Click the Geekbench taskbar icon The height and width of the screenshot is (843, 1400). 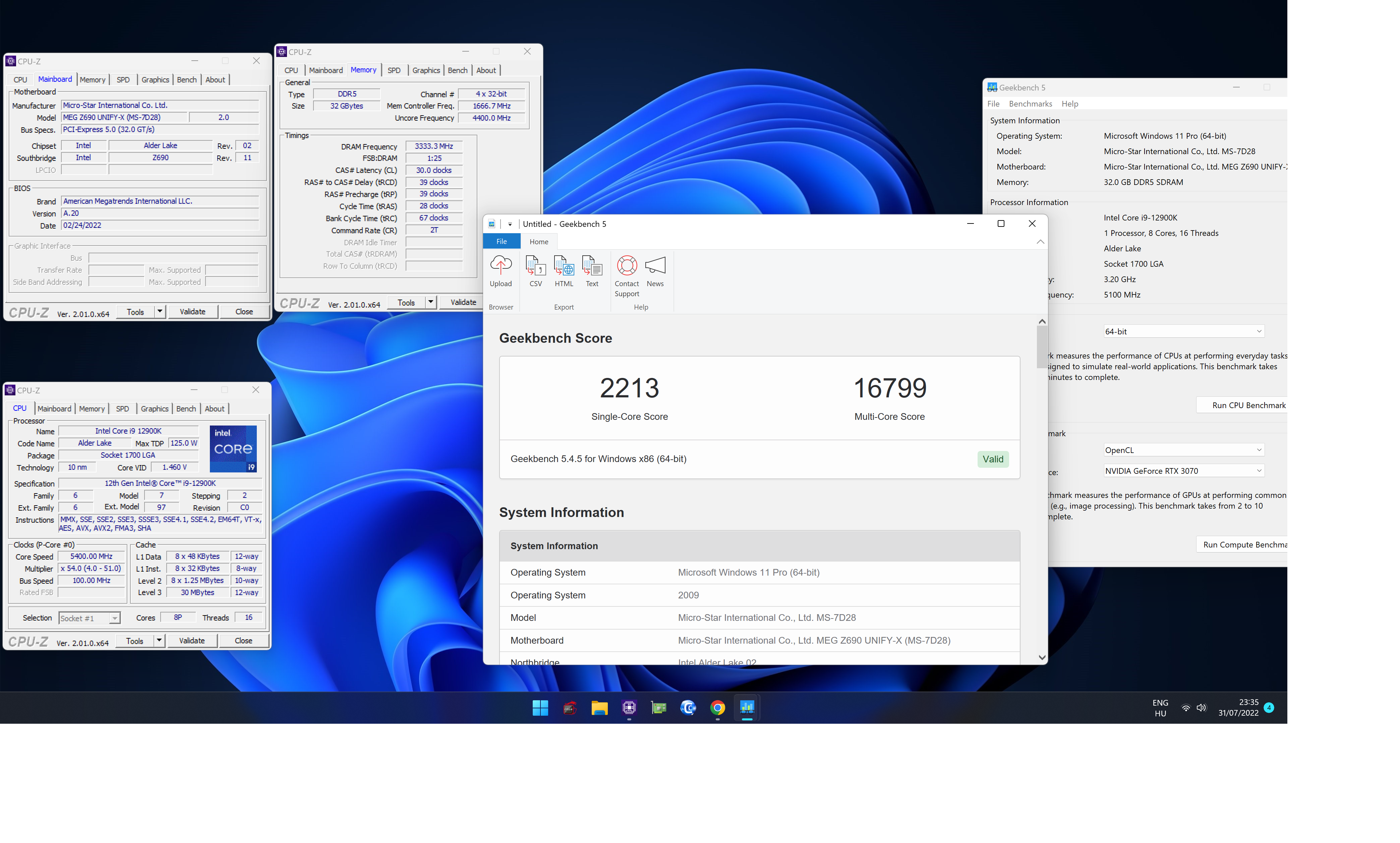coord(747,708)
